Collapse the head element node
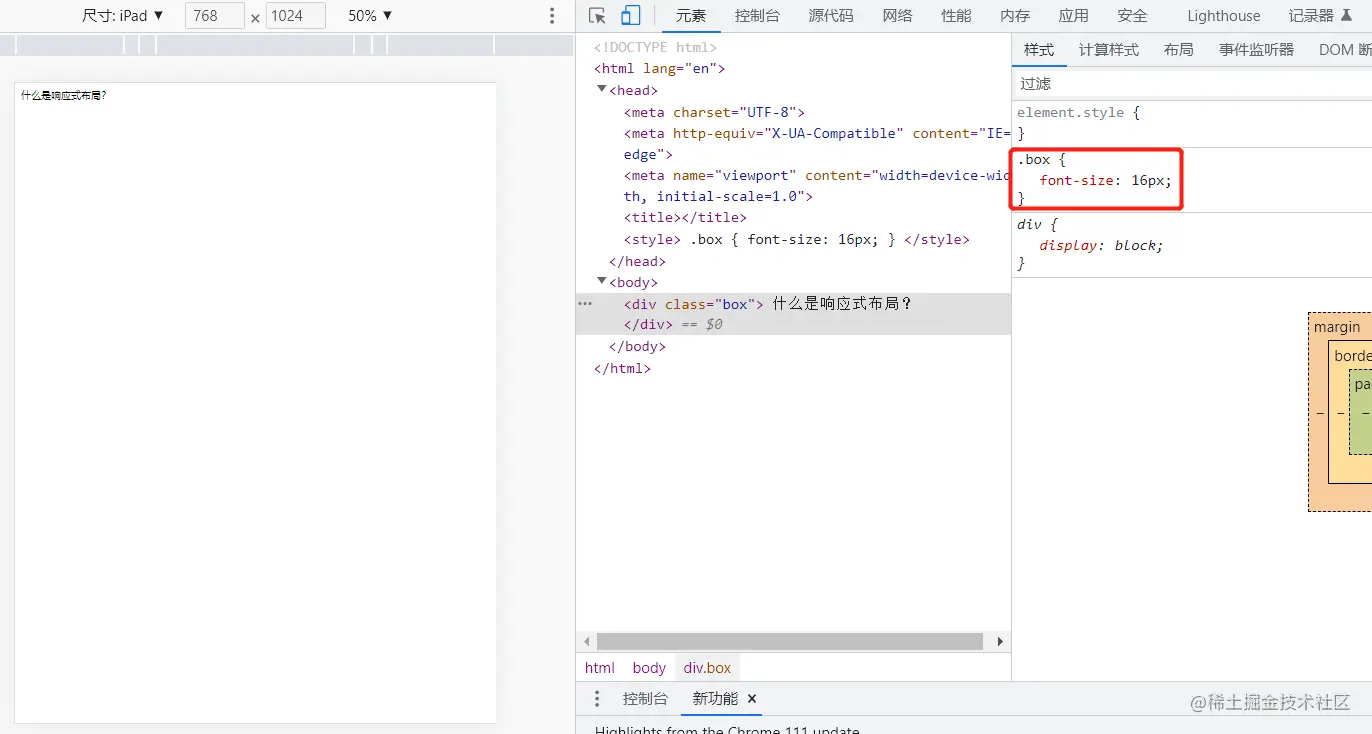Screen dimensions: 1372x734 coord(602,90)
